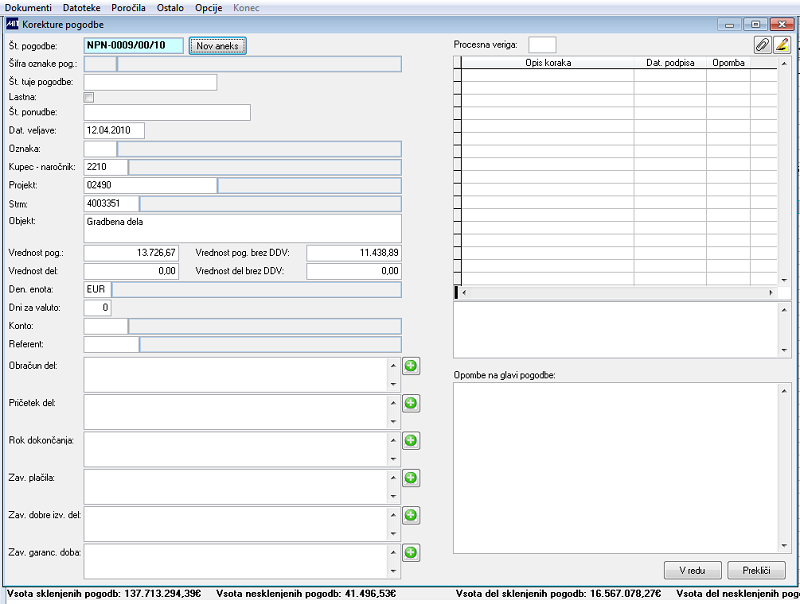Click the Opombe na glavi pogodbe text area
This screenshot has height=604, width=800.
tap(616, 468)
